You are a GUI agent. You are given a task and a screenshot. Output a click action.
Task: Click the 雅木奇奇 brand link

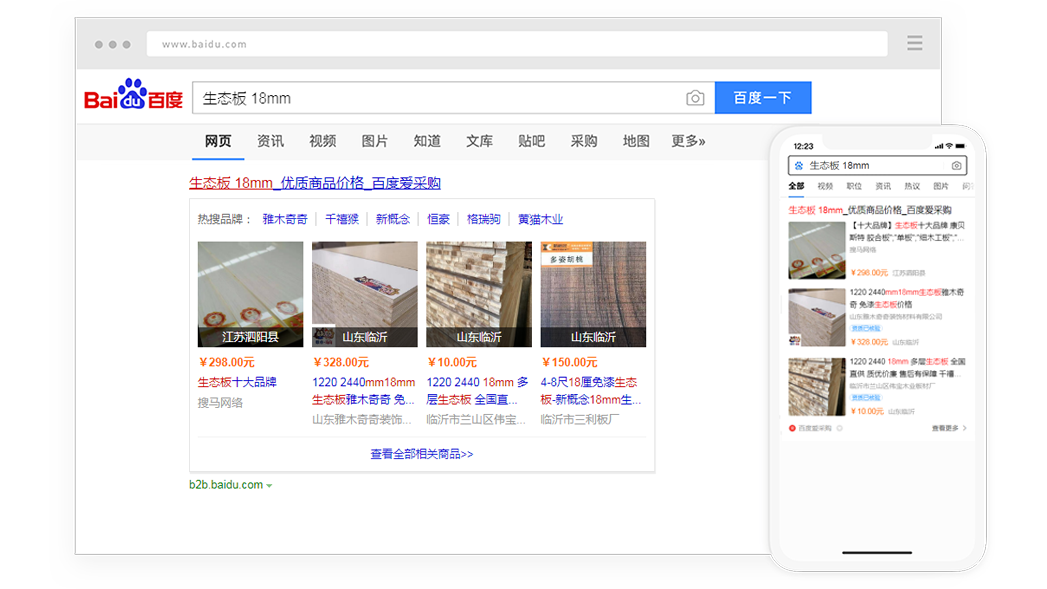[x=285, y=219]
